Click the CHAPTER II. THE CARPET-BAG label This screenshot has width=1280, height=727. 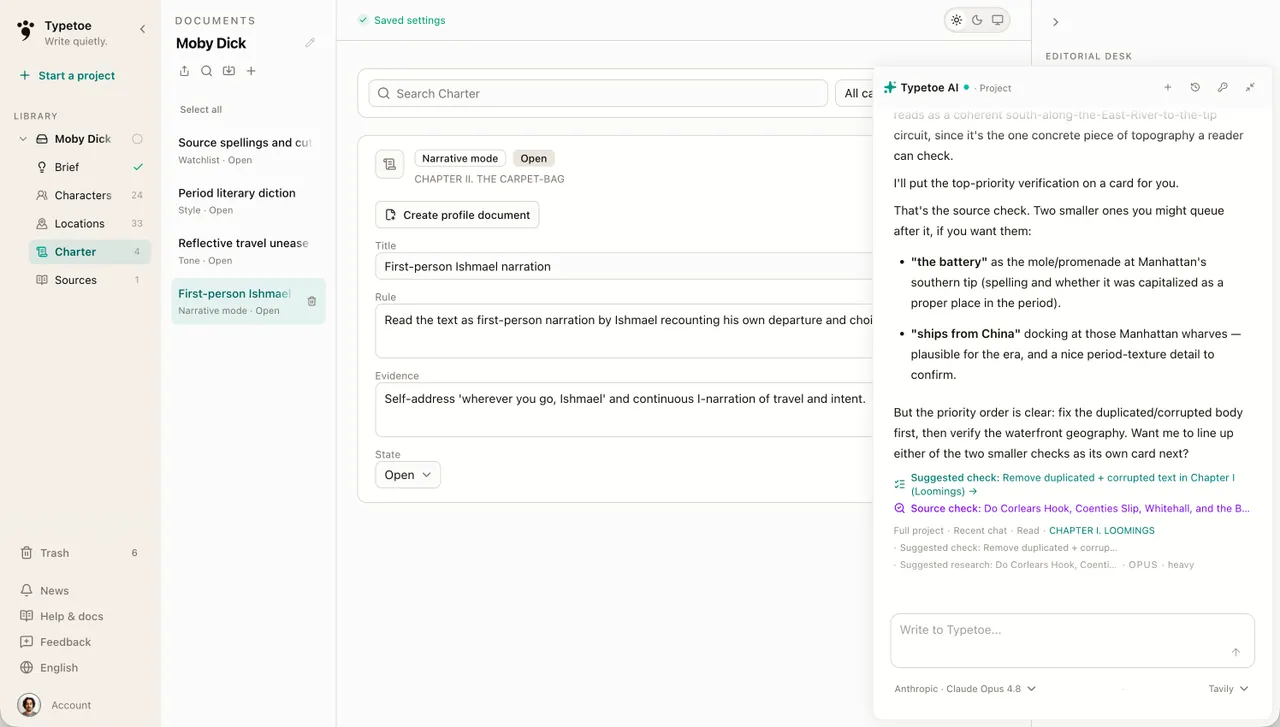[489, 179]
